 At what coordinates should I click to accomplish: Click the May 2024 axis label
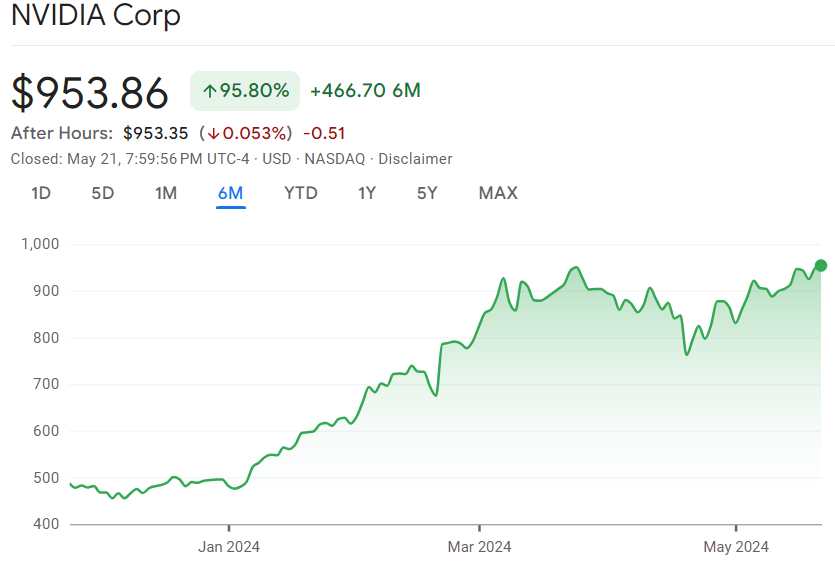tap(736, 547)
